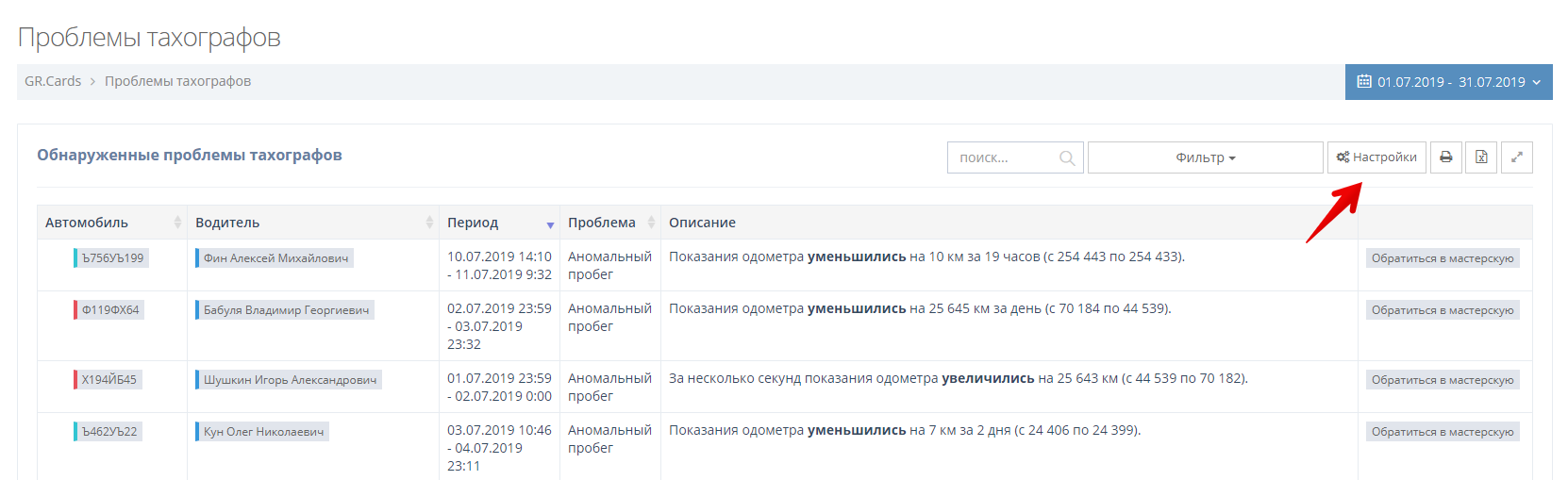Select period cell 01.07.2019 23:59 - 02.07.2019 0:00
Screen dimensions: 1568x480
pos(499,388)
